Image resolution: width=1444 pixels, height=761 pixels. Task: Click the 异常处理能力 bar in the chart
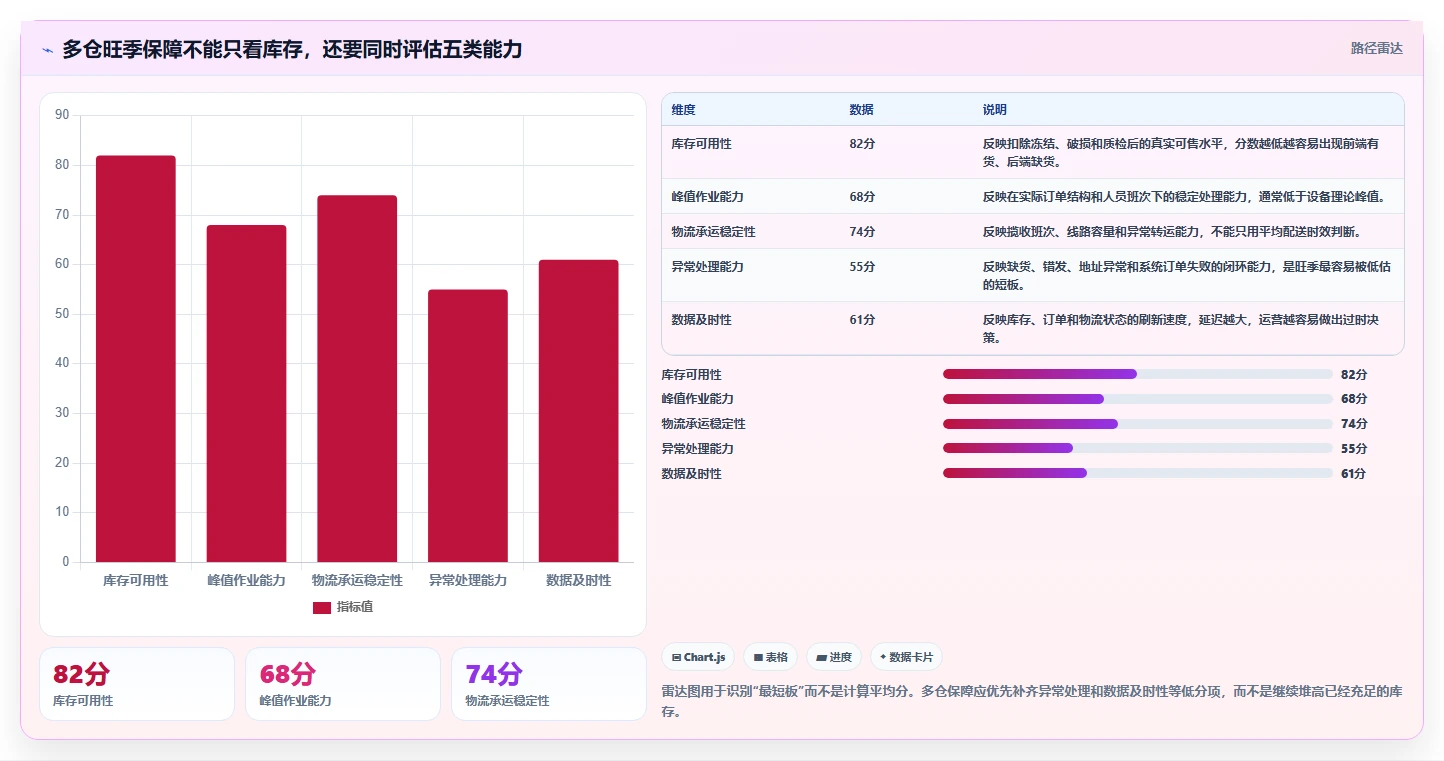[468, 426]
